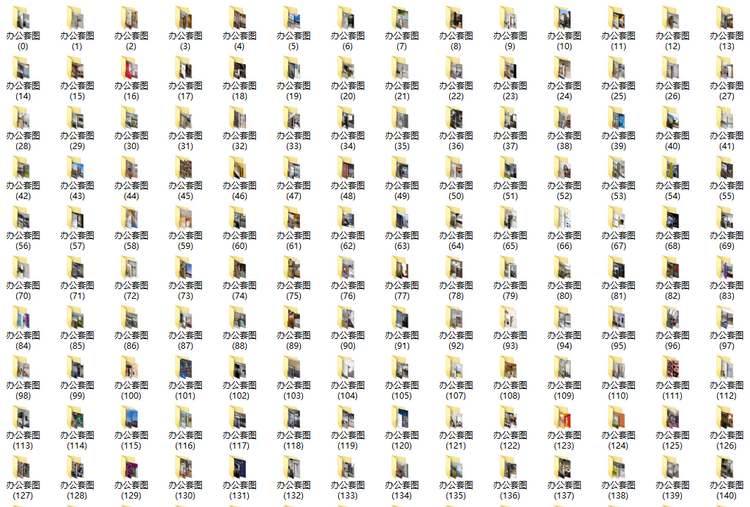Click the label of 办公套图 (138)
This screenshot has height=507, width=750.
coord(618,490)
